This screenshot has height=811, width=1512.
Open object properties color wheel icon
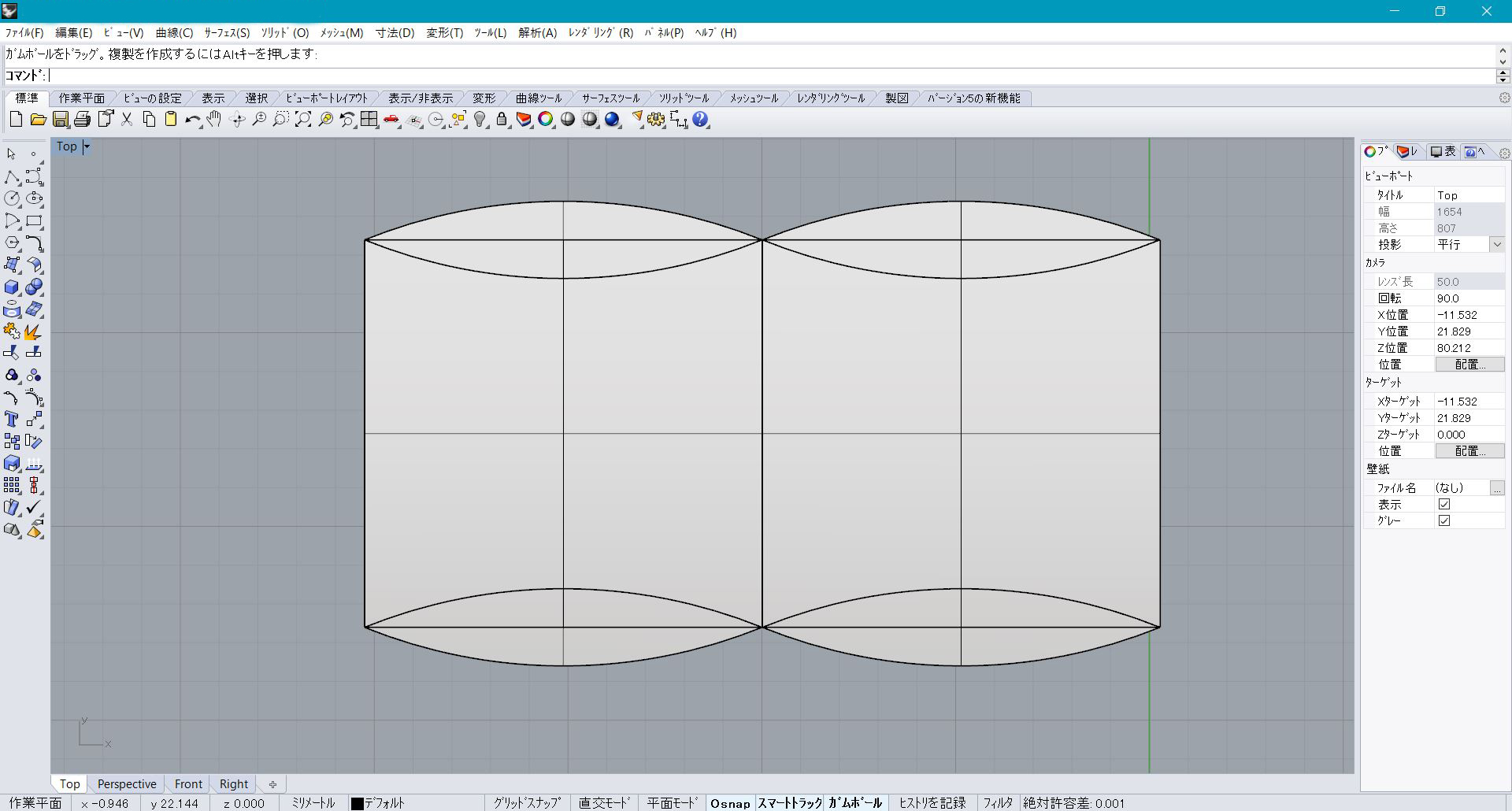point(546,120)
